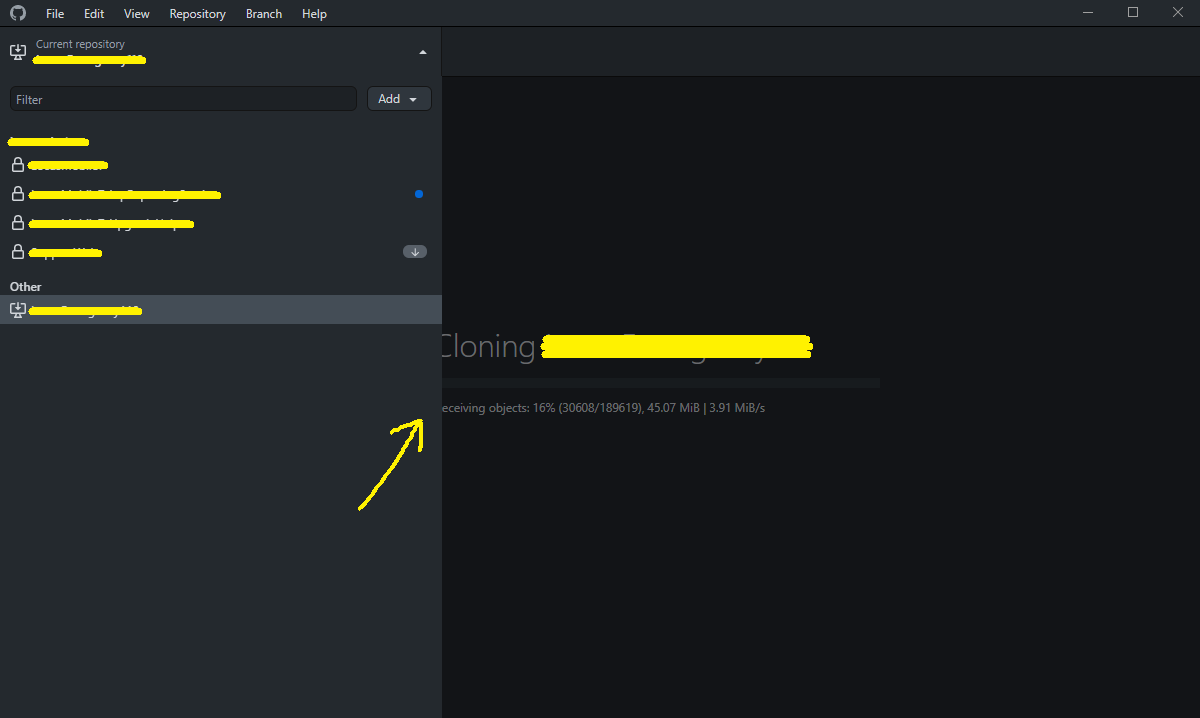Image resolution: width=1200 pixels, height=718 pixels.
Task: Select the cloning repository under Other
Action: [221, 310]
